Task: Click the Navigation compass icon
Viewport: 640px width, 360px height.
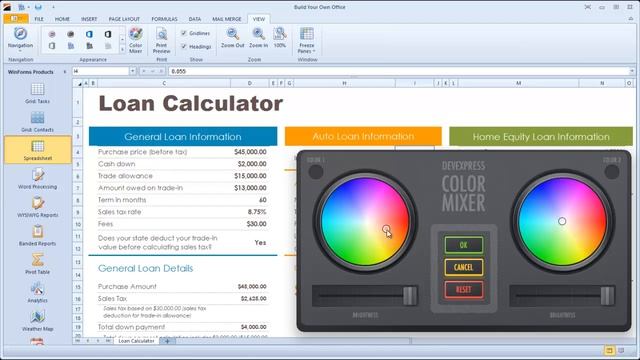Action: (20, 33)
